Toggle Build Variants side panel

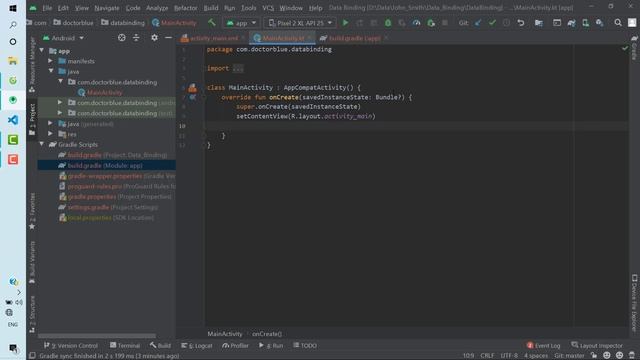pos(32,262)
